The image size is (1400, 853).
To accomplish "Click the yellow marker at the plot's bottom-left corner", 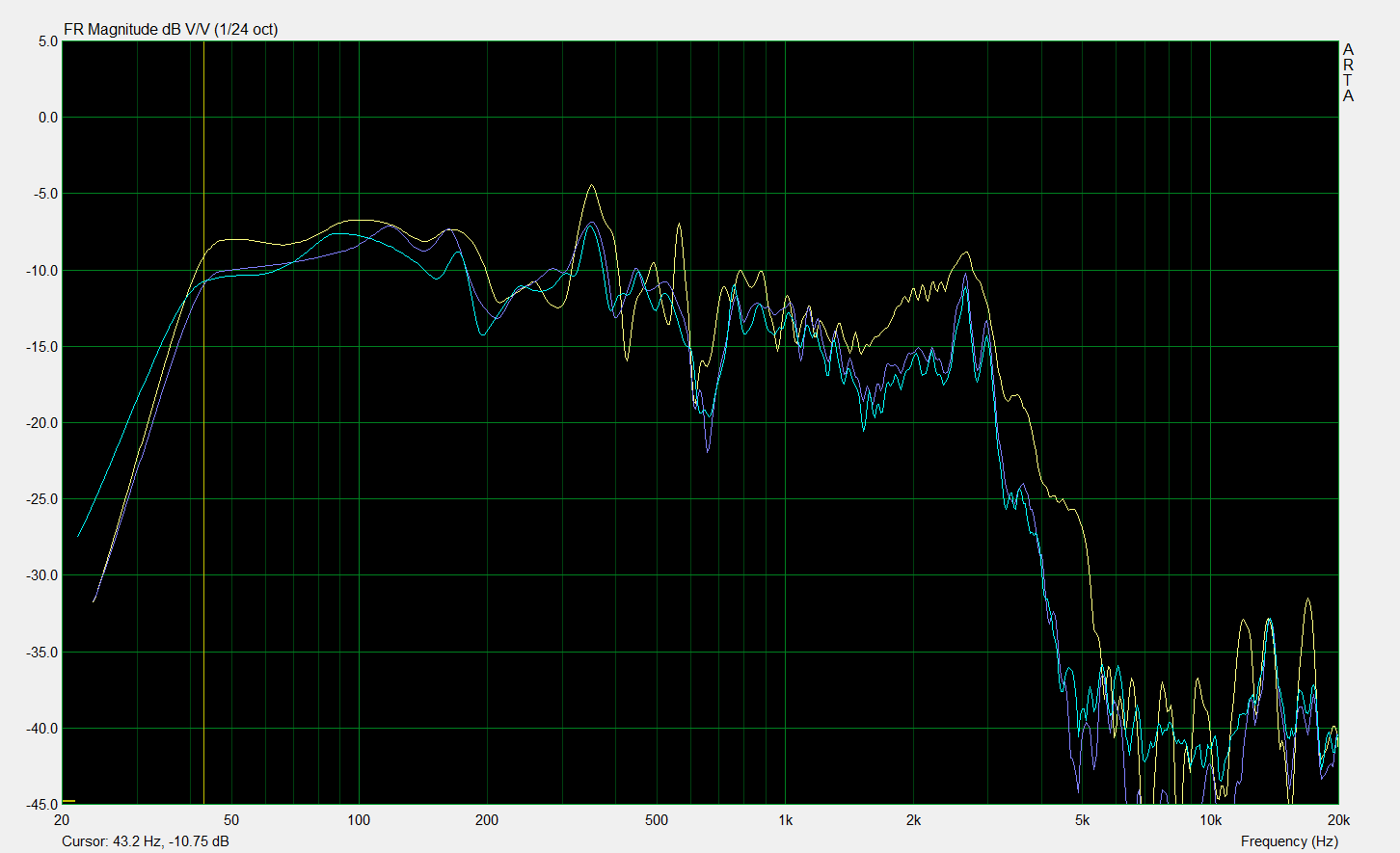I will [68, 801].
